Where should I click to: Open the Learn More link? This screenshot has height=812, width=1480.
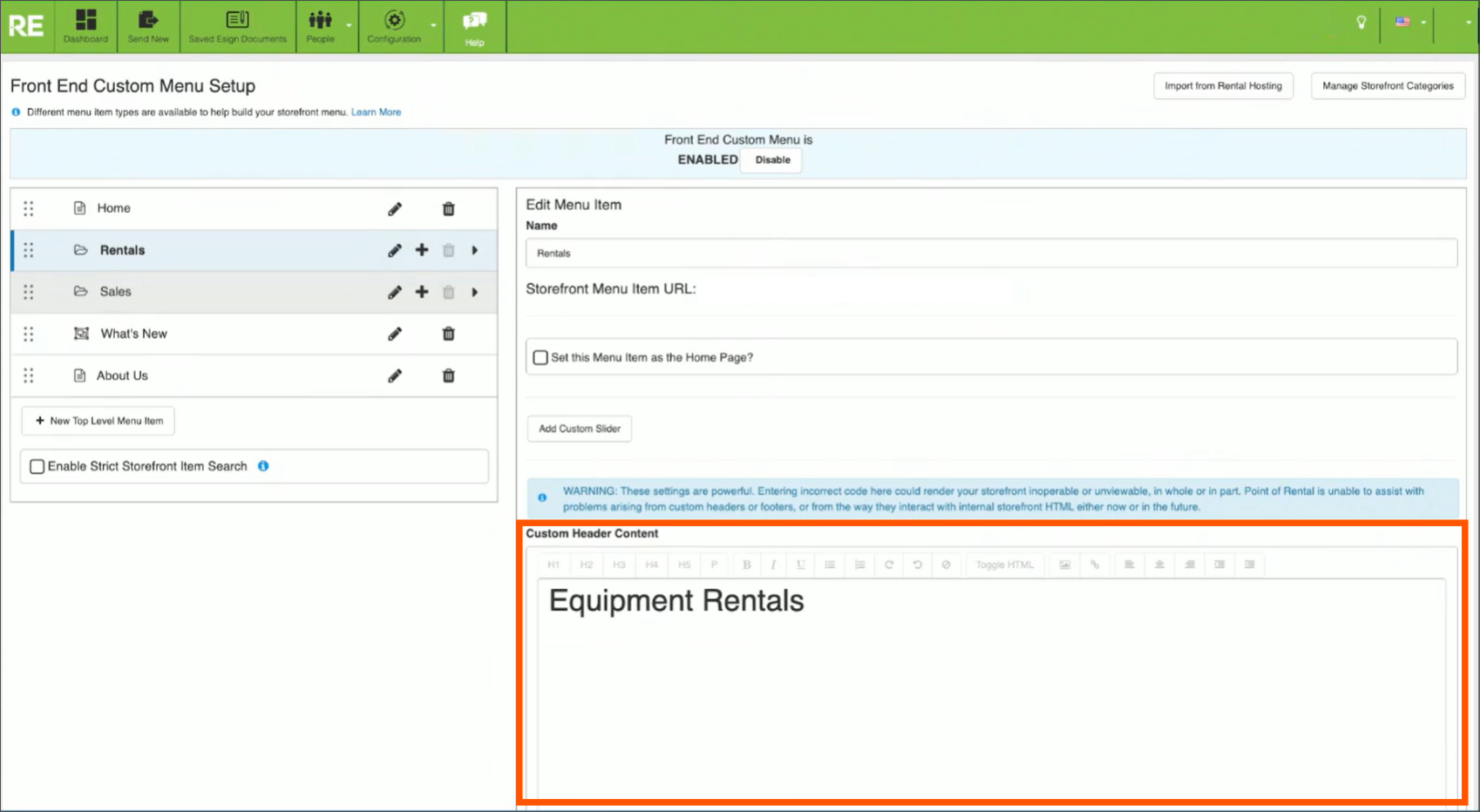click(376, 112)
